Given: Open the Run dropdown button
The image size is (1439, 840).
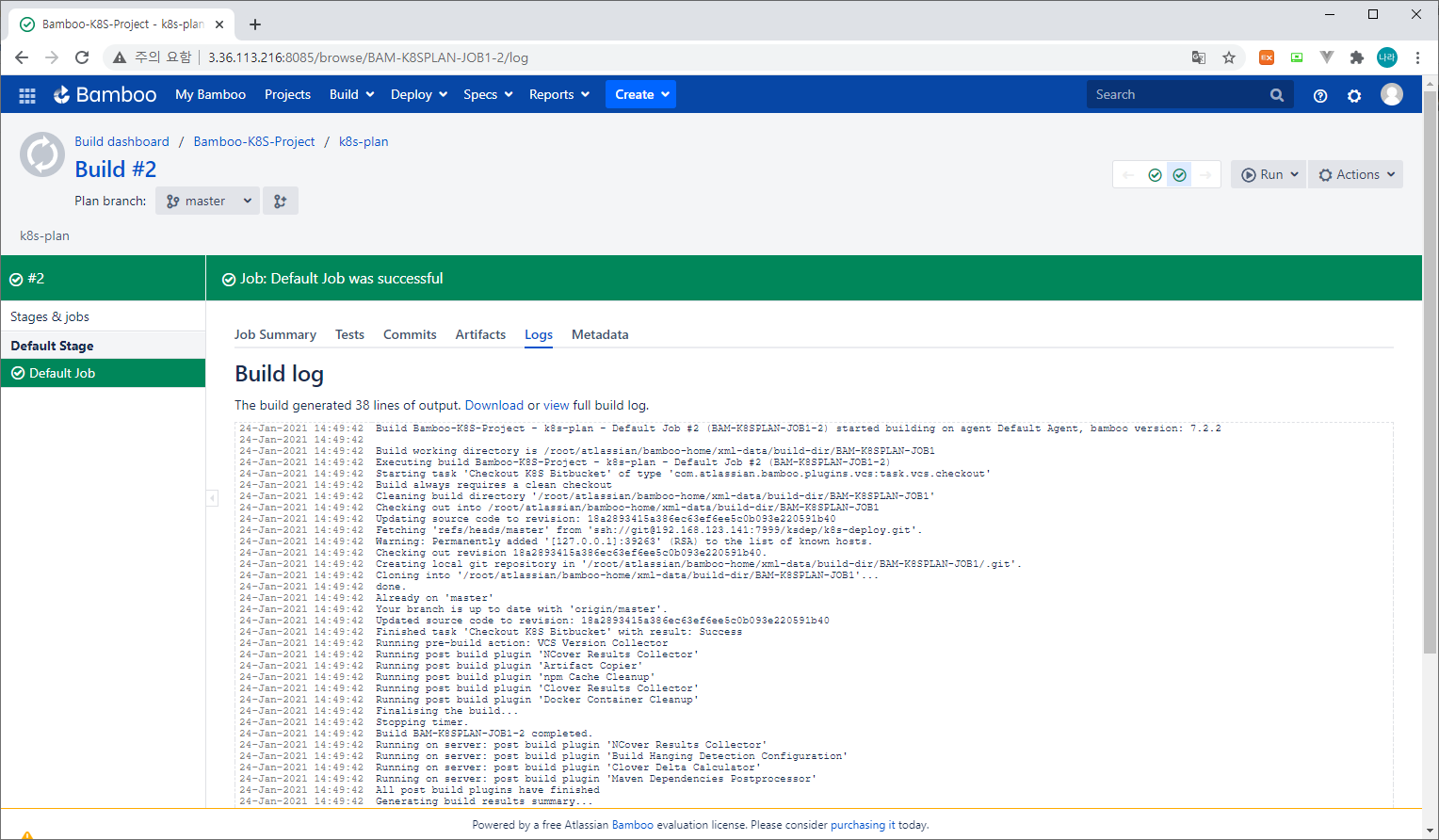Looking at the screenshot, I should 1269,174.
